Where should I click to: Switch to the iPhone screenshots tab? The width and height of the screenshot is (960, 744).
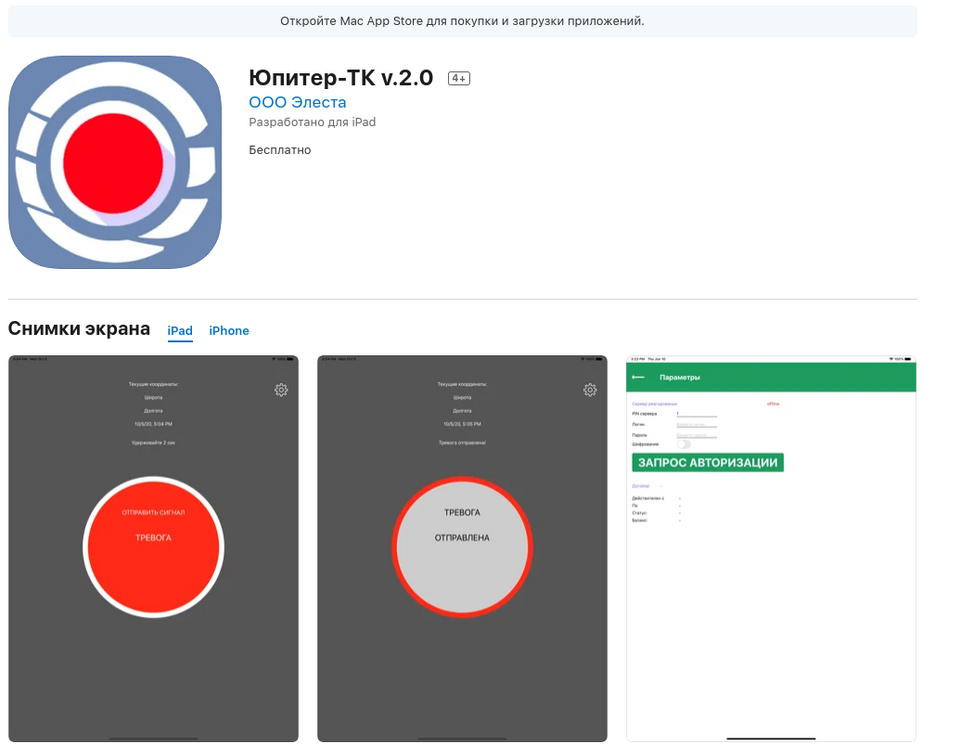tap(229, 331)
